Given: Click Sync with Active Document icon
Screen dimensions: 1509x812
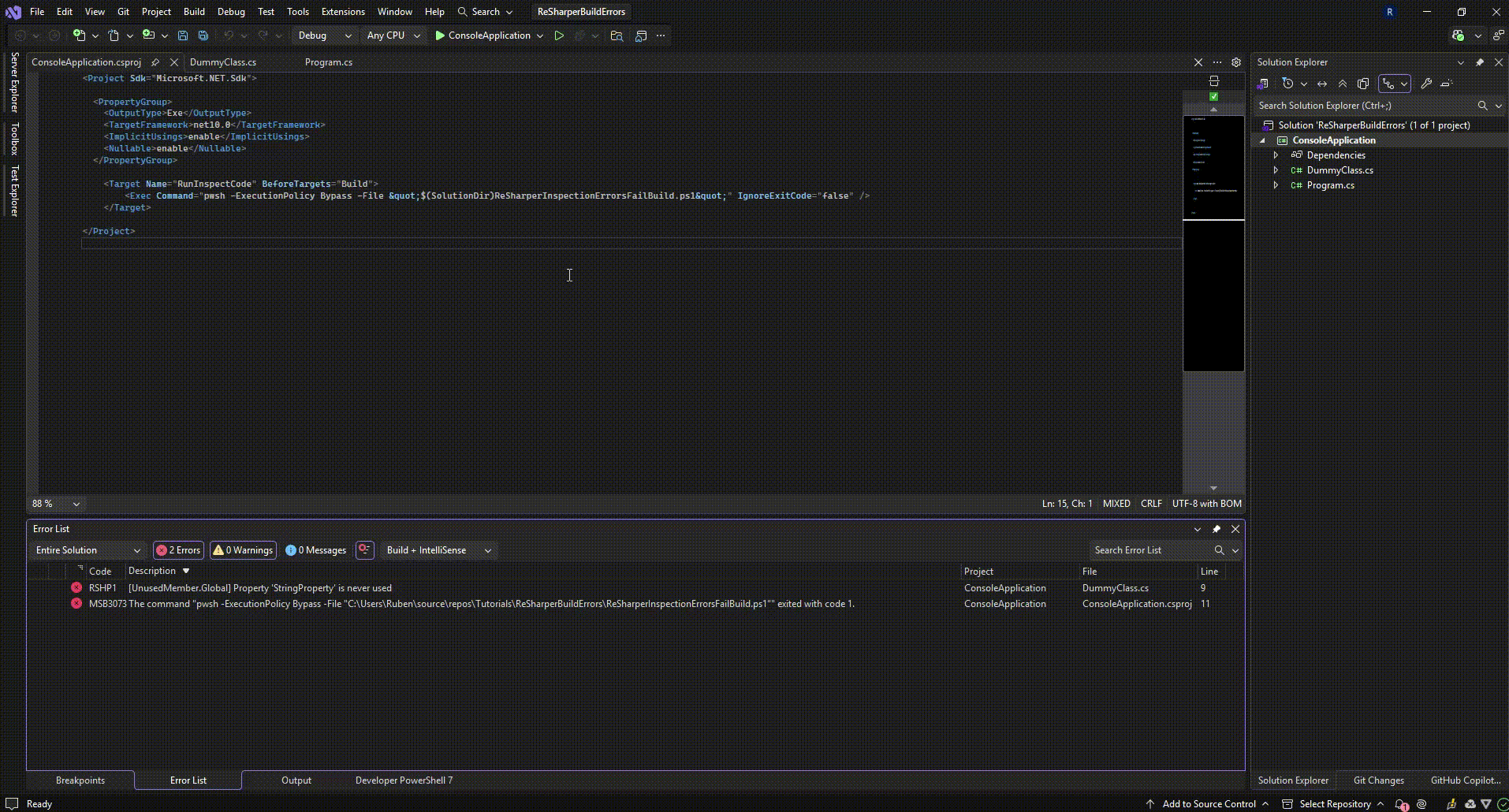Looking at the screenshot, I should pyautogui.click(x=1322, y=84).
